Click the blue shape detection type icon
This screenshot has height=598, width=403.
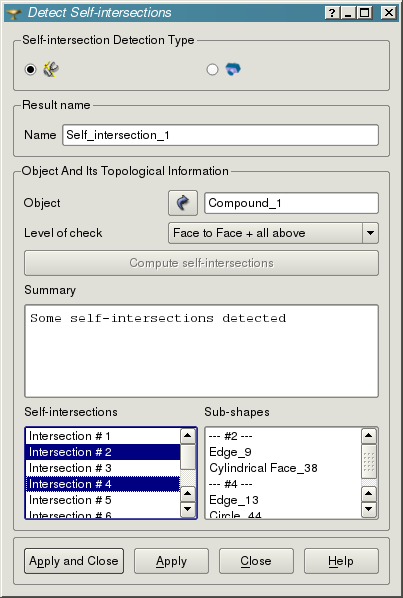click(x=233, y=69)
